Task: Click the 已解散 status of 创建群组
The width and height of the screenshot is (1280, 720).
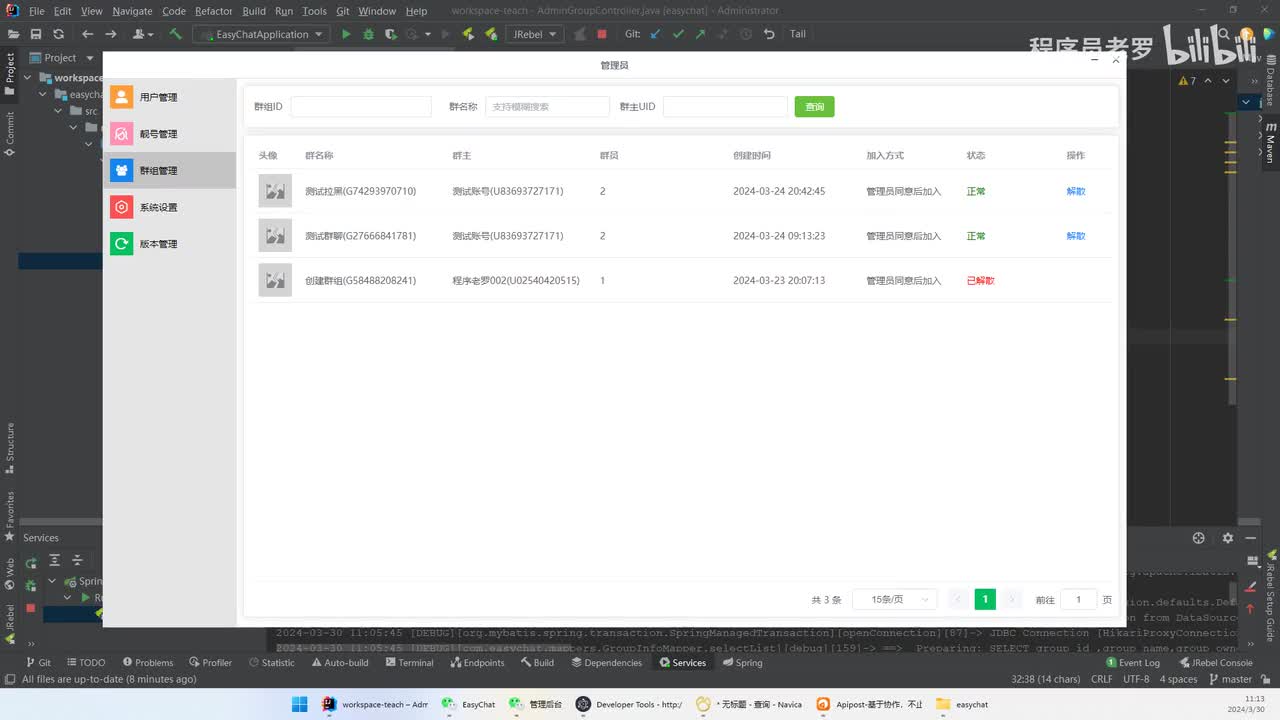Action: click(x=981, y=281)
